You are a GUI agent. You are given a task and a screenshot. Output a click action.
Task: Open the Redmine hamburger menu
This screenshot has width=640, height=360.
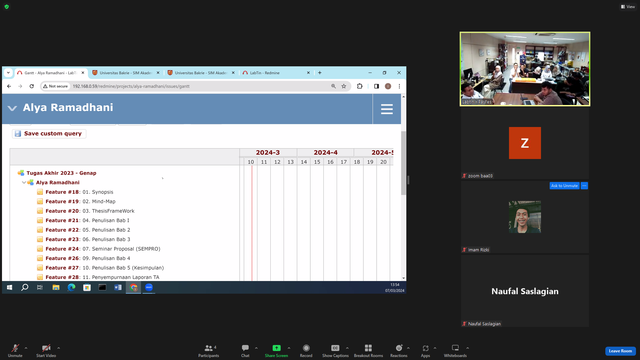[x=387, y=109]
